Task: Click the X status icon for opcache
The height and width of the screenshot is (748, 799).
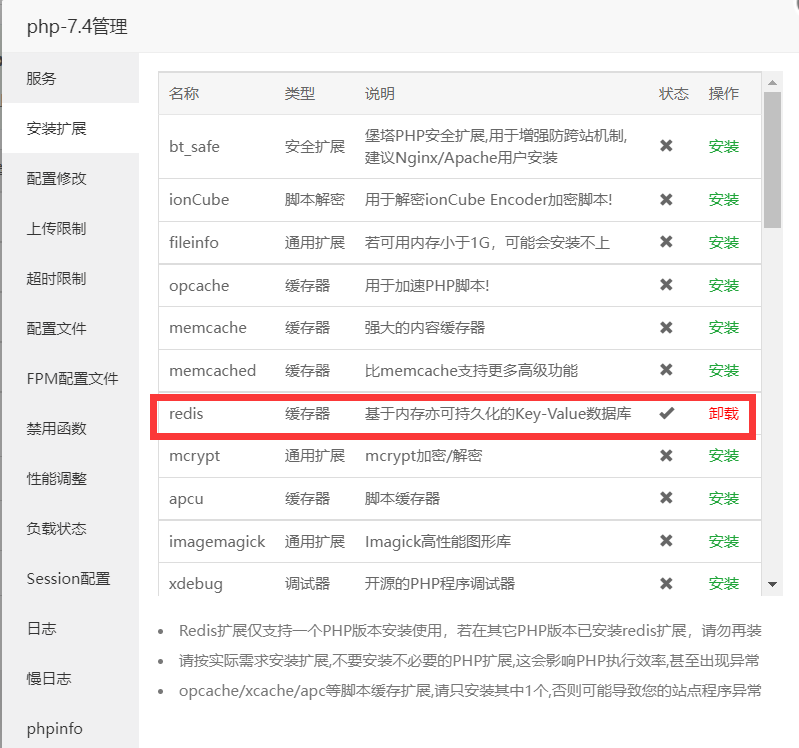Action: [666, 286]
